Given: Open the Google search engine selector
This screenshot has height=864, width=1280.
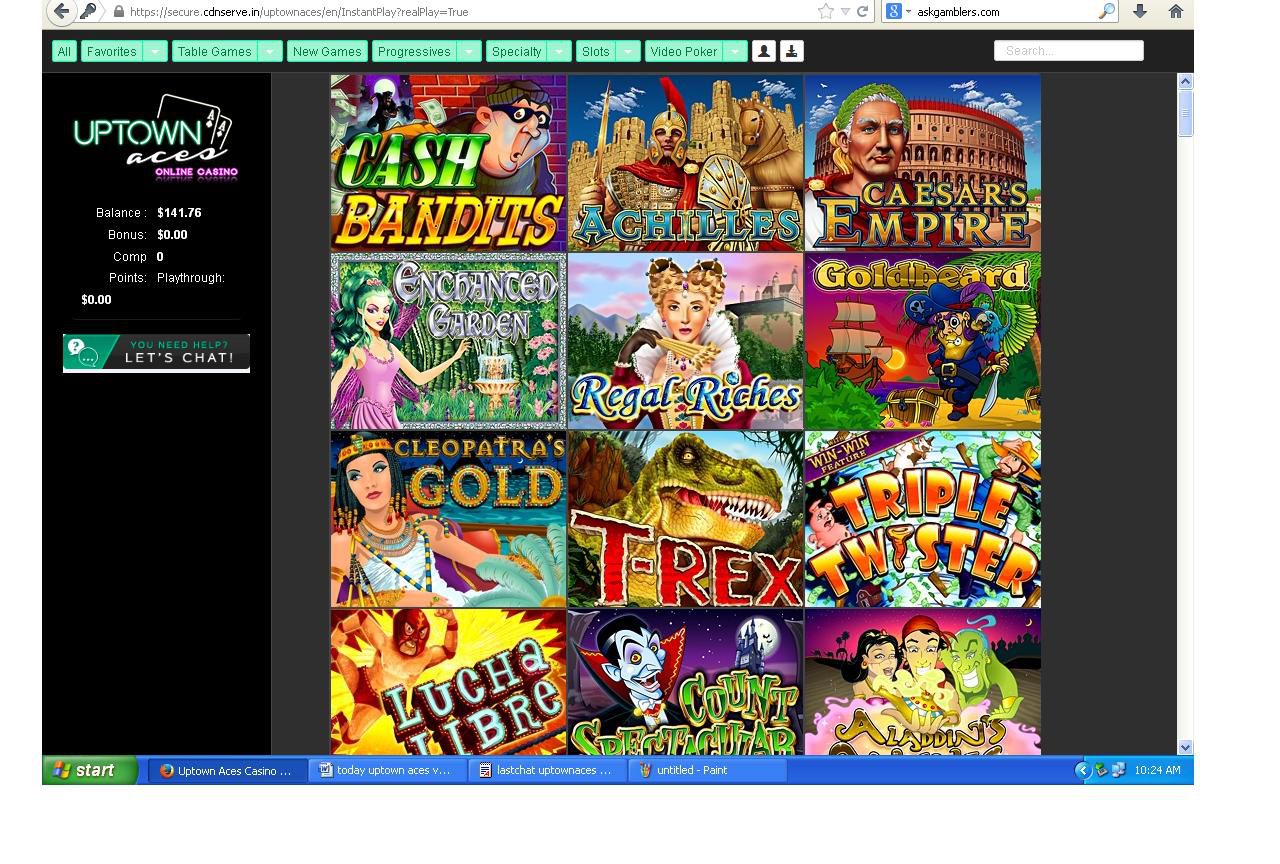Looking at the screenshot, I should [x=898, y=12].
